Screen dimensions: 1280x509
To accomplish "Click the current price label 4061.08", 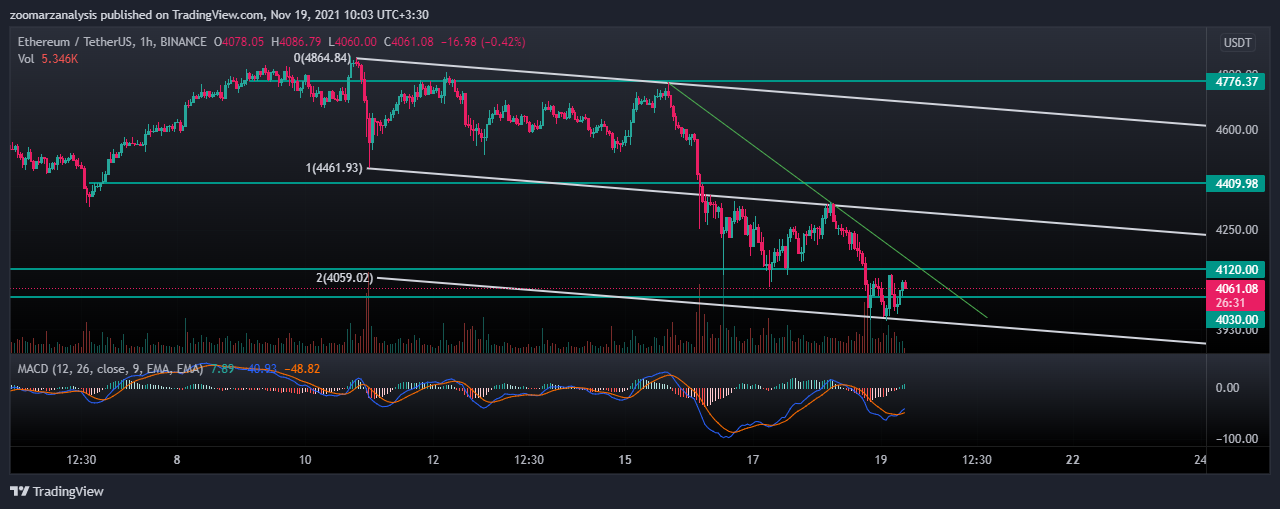I will (1237, 289).
